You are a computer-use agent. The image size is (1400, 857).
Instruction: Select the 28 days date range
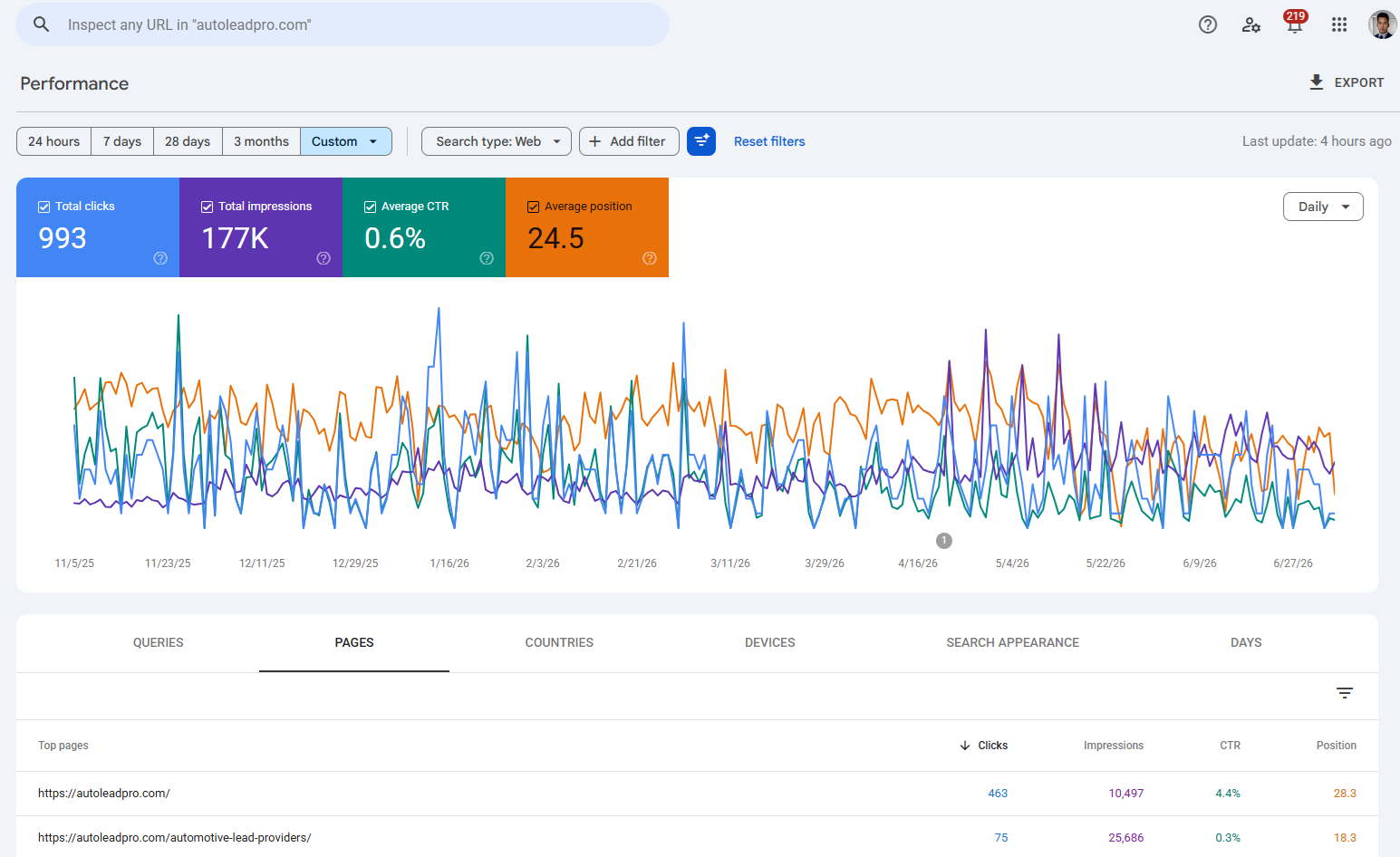click(x=188, y=141)
